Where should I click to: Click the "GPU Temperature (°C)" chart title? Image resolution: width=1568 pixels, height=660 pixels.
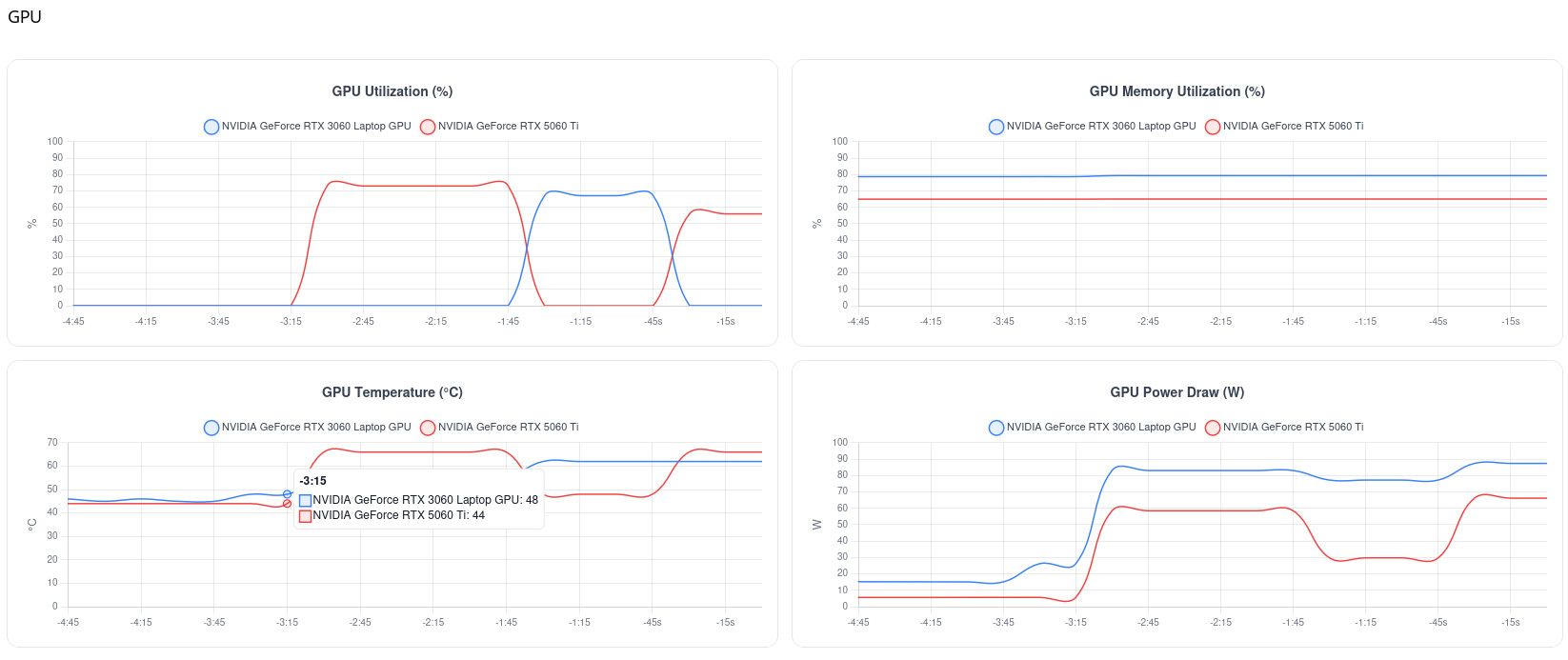tap(392, 392)
